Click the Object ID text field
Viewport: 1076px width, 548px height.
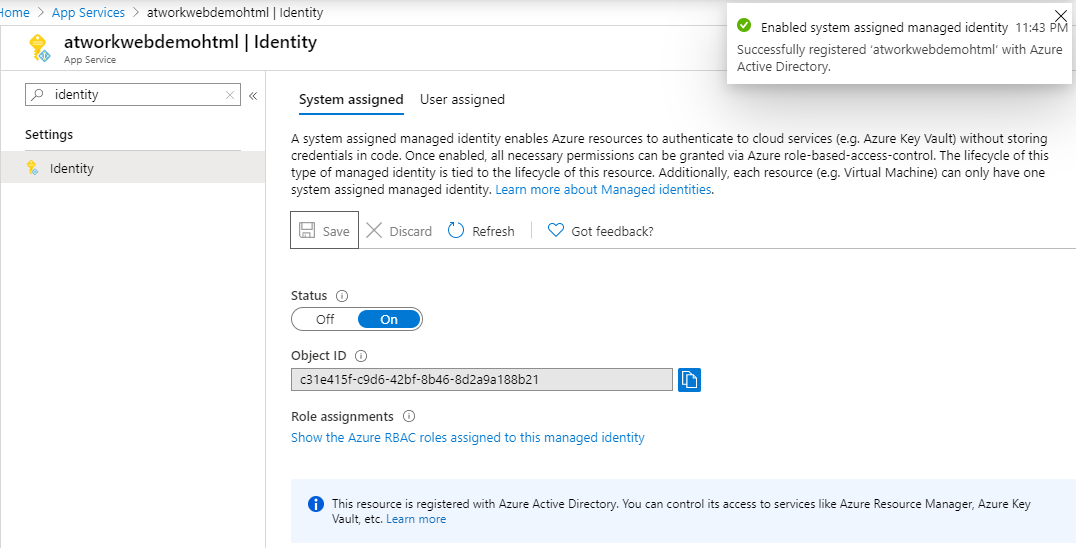coord(481,380)
